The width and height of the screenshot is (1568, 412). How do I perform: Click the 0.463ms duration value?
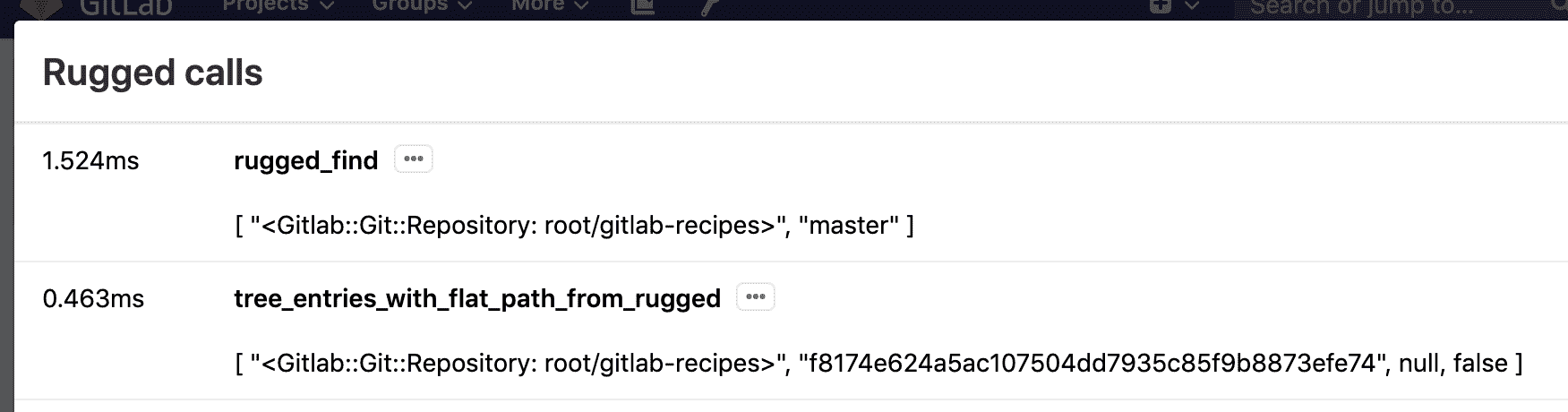coord(93,299)
